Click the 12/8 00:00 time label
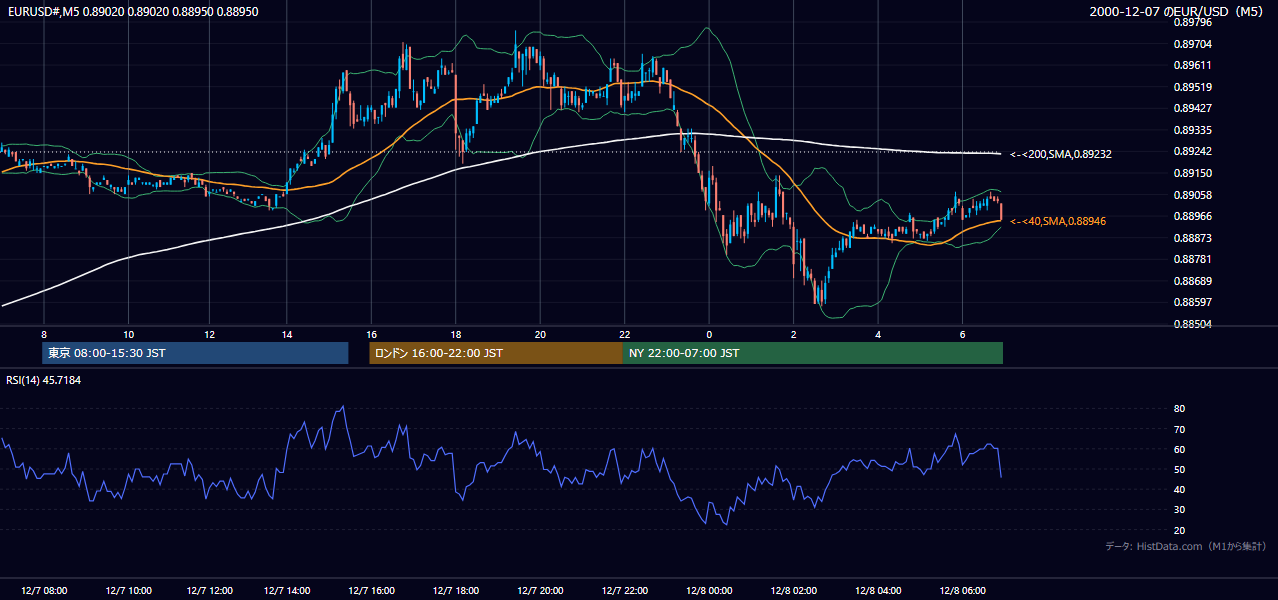The height and width of the screenshot is (600, 1278). (710, 591)
